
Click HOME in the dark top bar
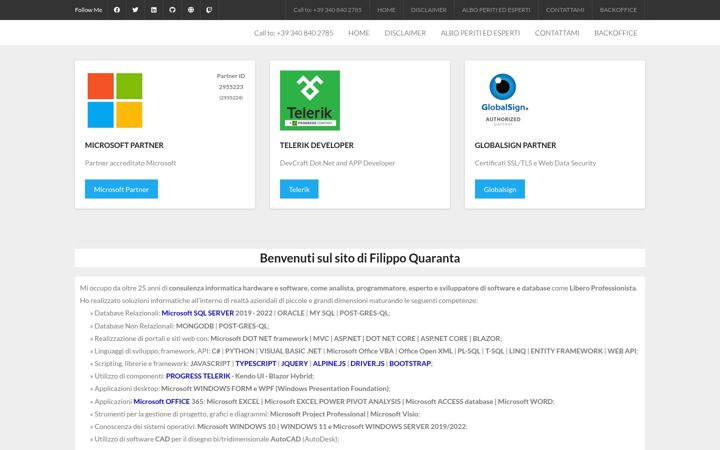pyautogui.click(x=386, y=10)
